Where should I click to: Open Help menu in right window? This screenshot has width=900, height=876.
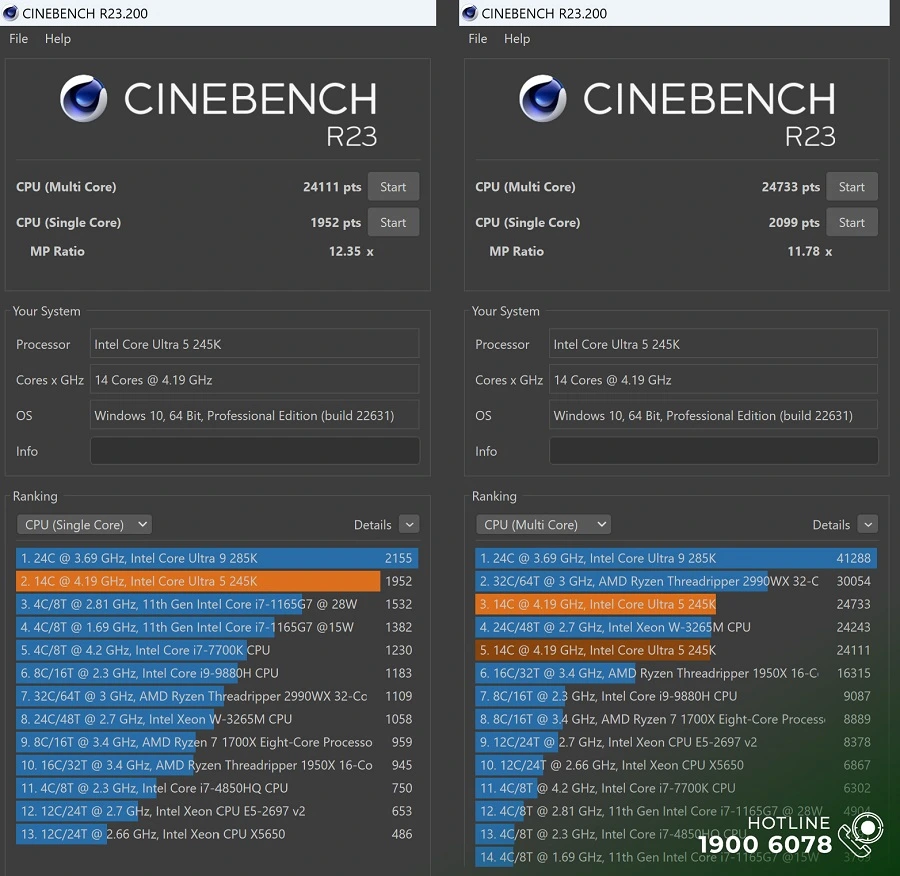pyautogui.click(x=517, y=38)
